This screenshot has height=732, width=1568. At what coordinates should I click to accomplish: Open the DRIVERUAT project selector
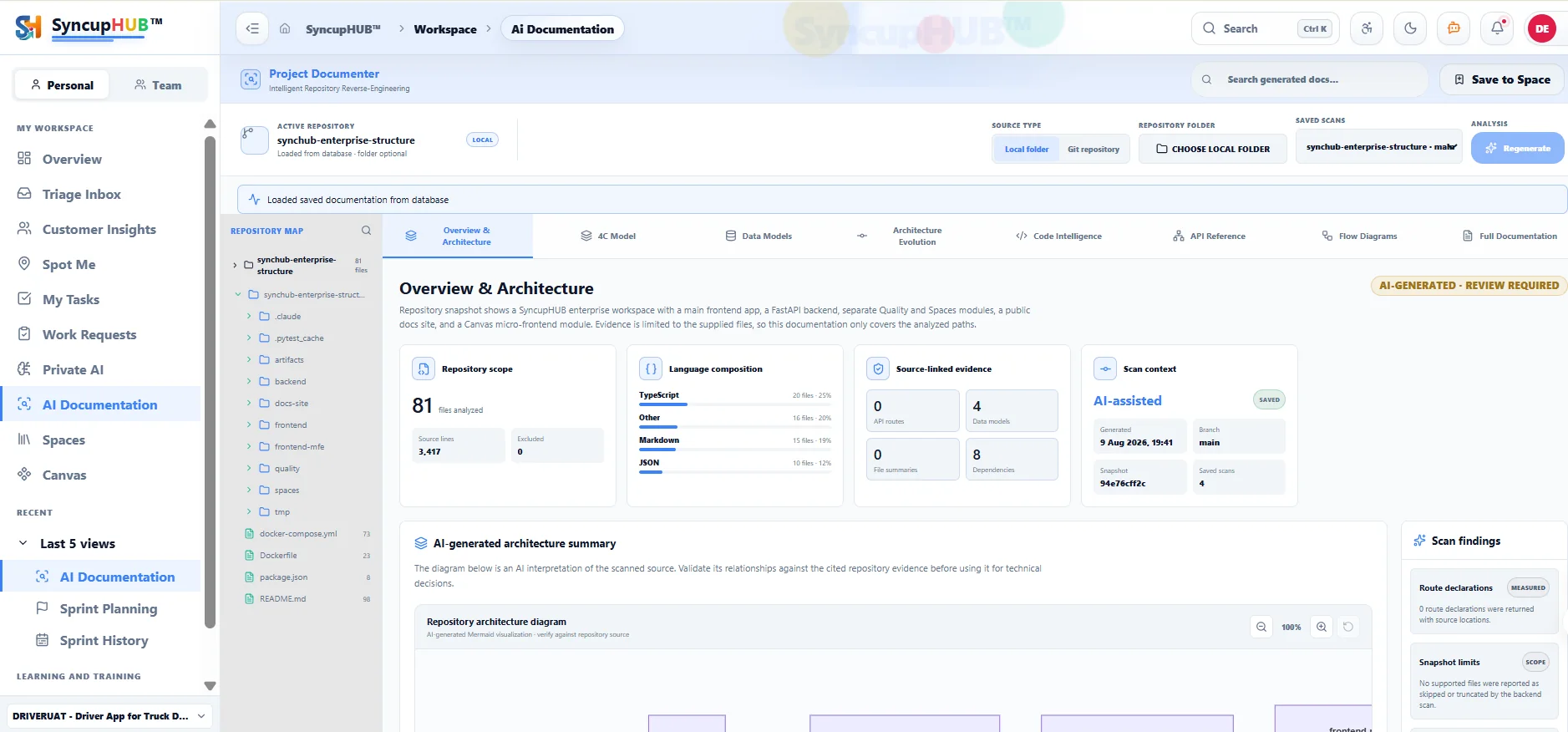coord(109,716)
